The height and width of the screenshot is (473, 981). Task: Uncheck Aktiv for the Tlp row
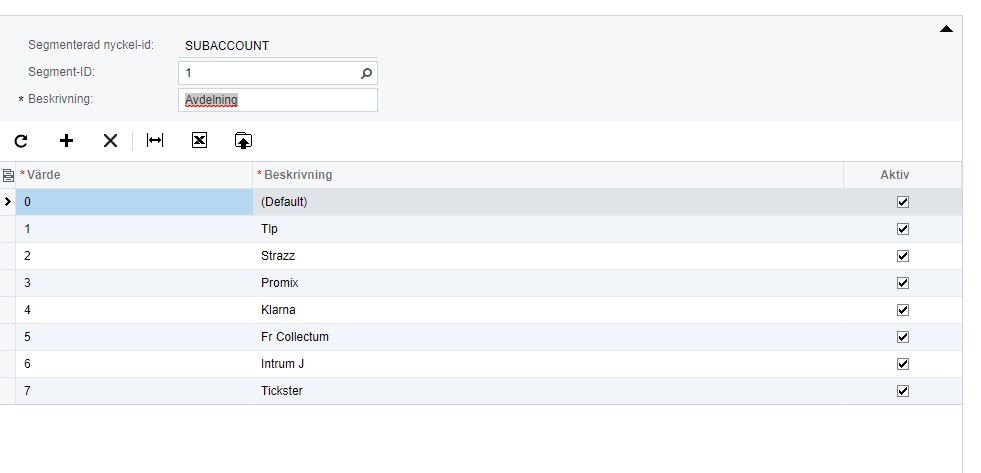[903, 229]
